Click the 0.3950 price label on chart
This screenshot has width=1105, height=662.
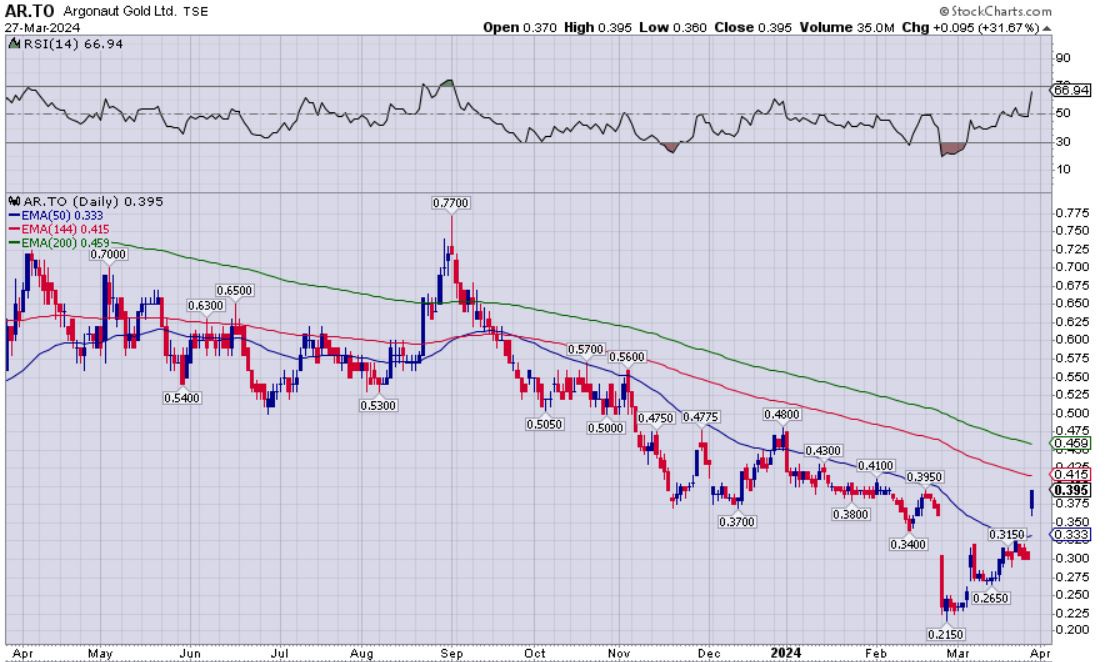tap(925, 477)
